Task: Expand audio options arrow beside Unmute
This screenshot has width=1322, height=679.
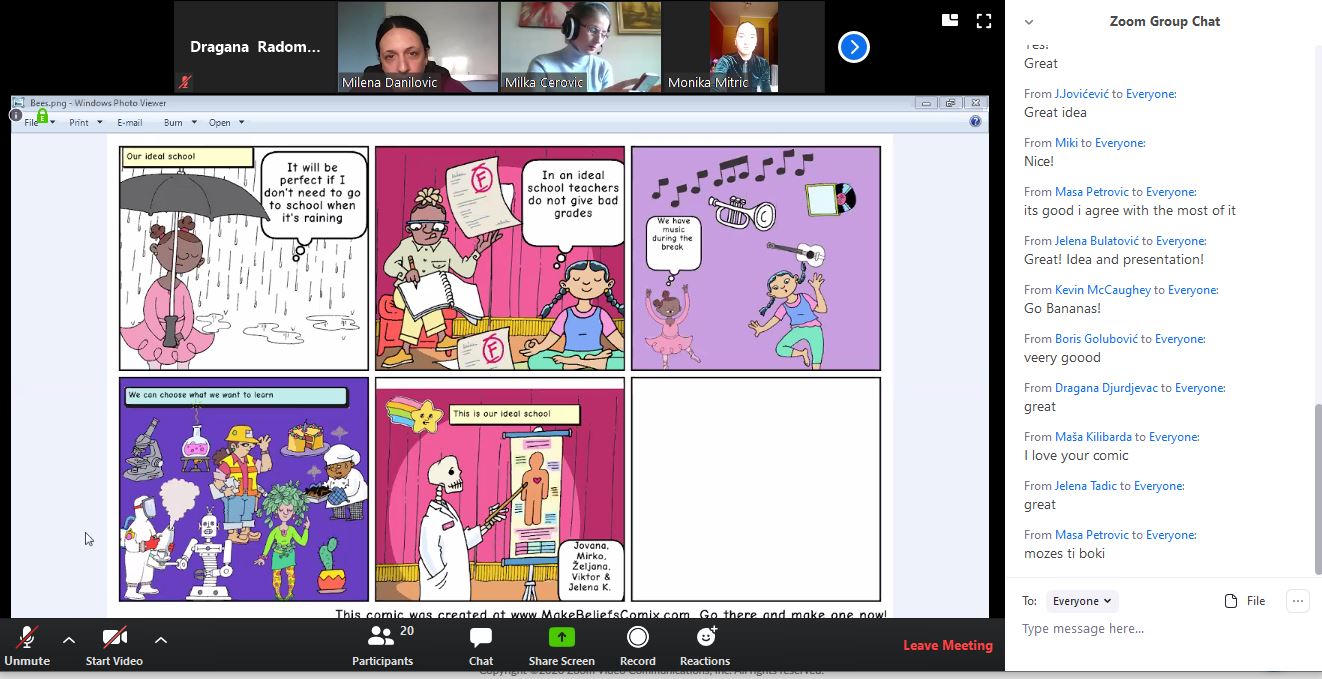Action: (69, 640)
